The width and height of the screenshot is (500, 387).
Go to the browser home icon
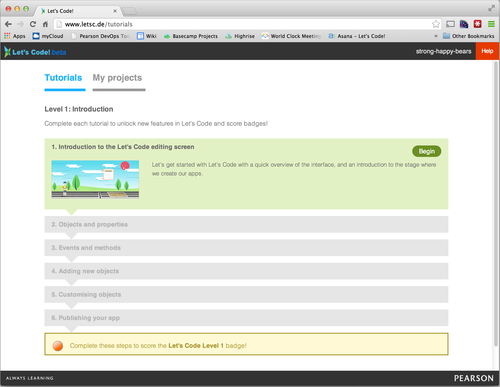click(45, 24)
